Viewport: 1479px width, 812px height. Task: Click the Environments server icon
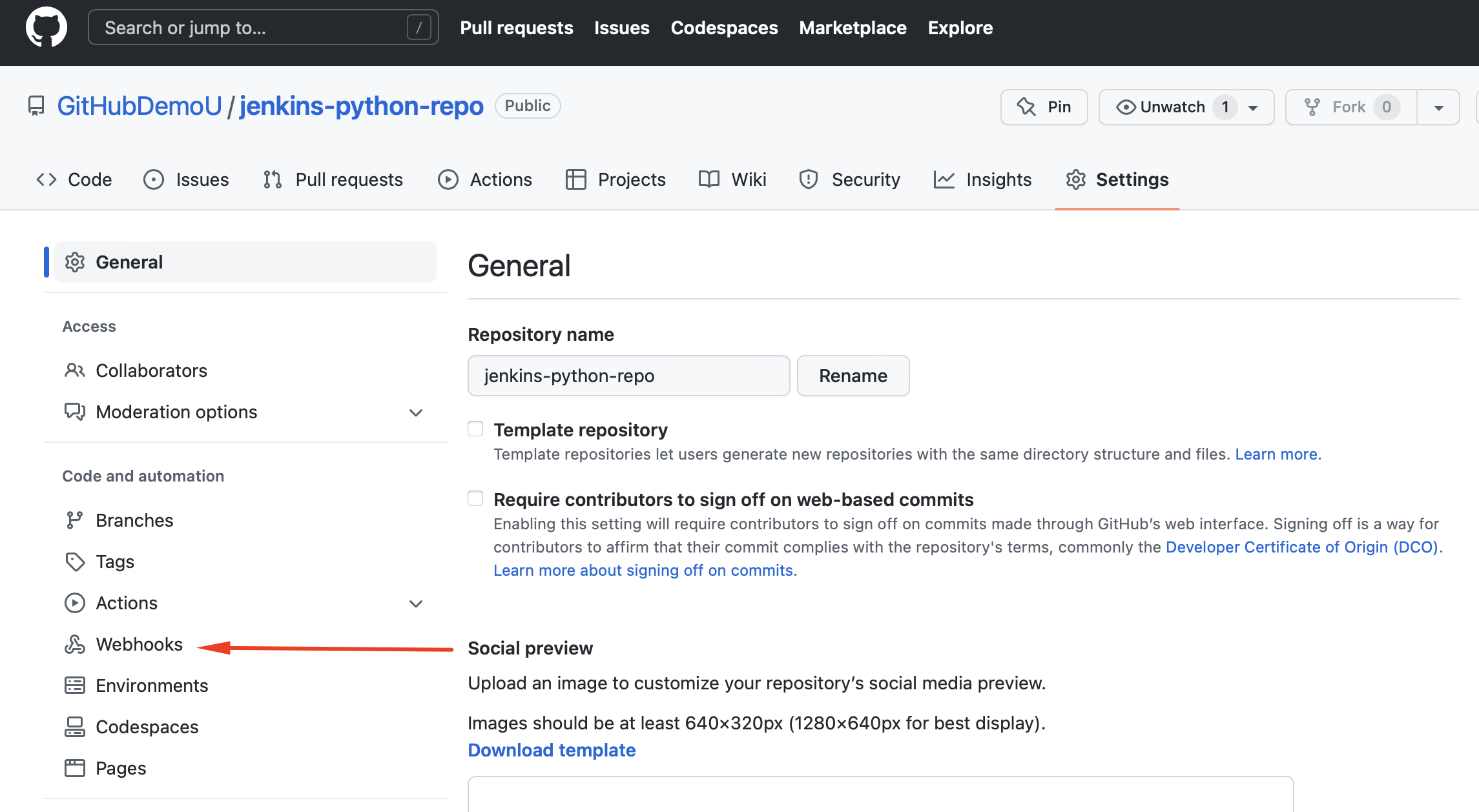(x=75, y=685)
